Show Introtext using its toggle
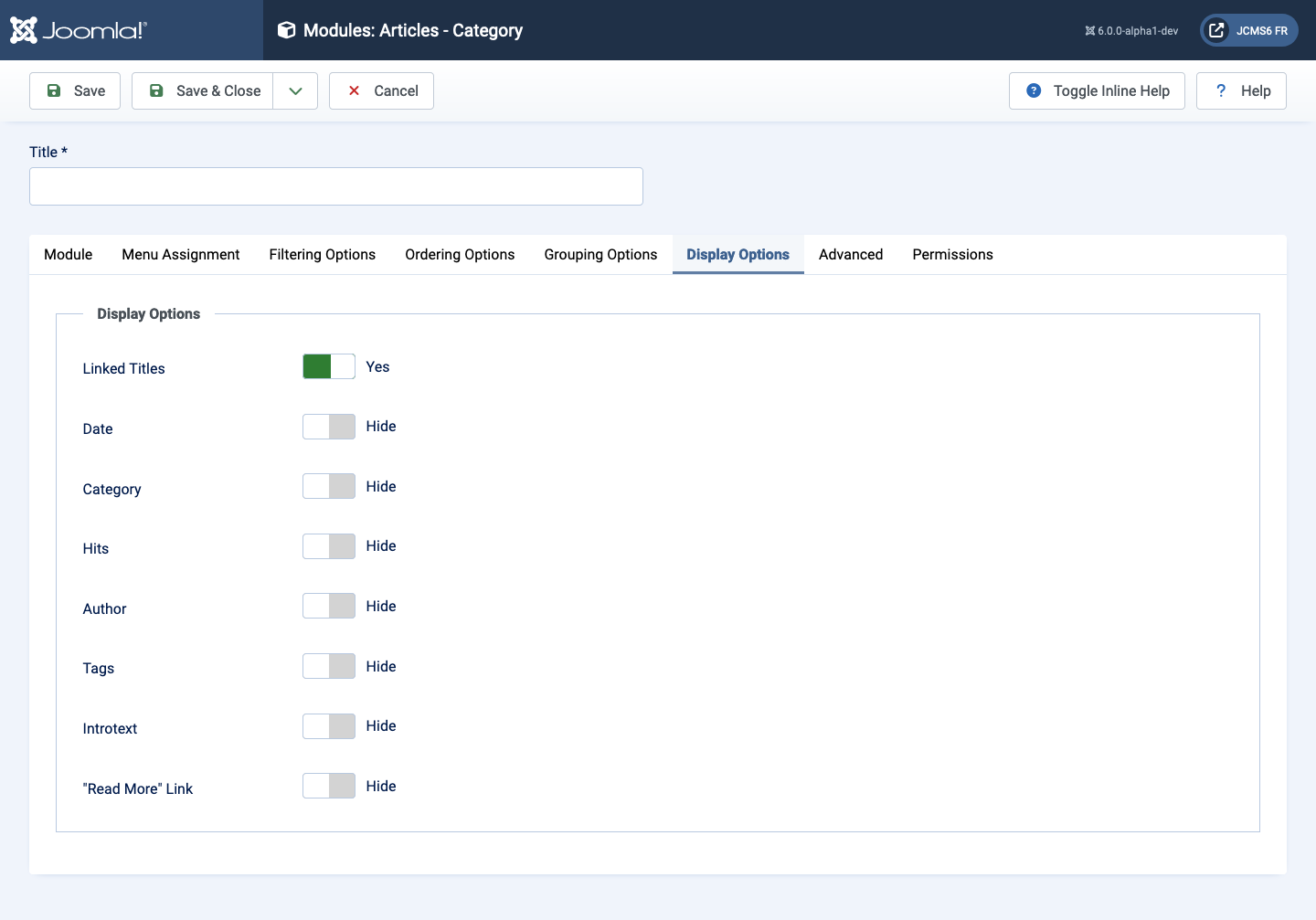 coord(329,726)
